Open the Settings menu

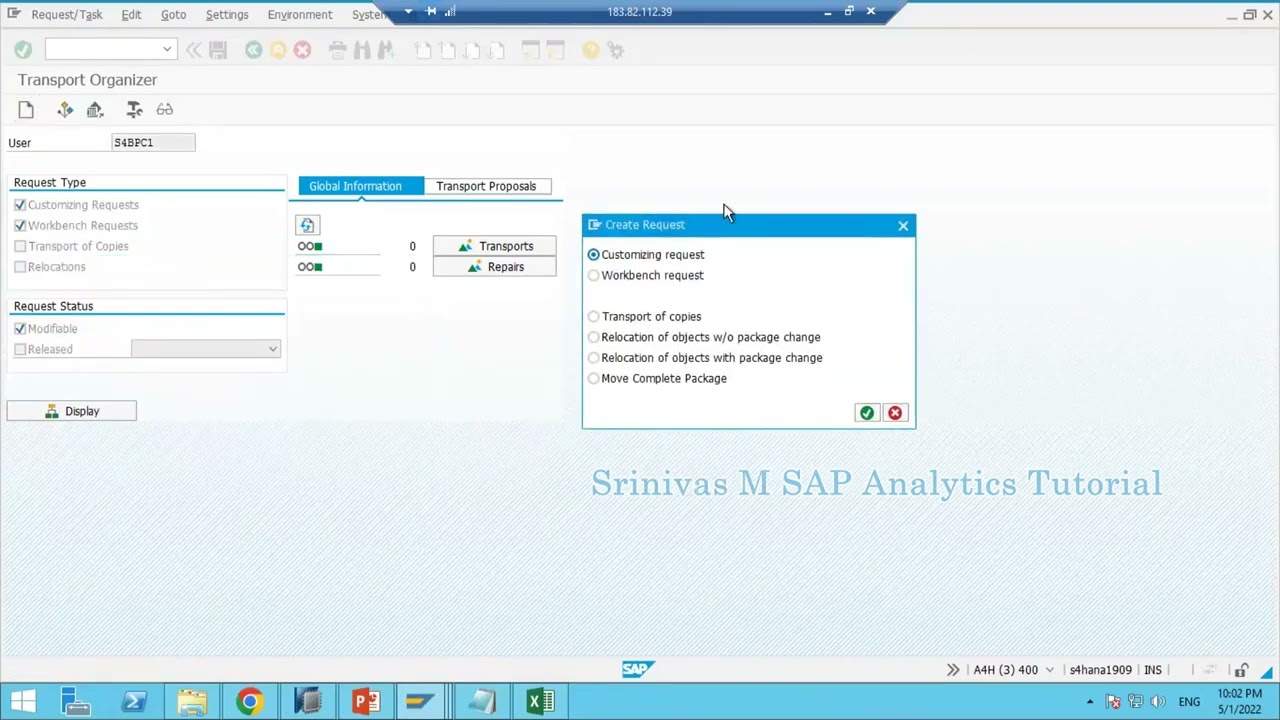coord(227,15)
